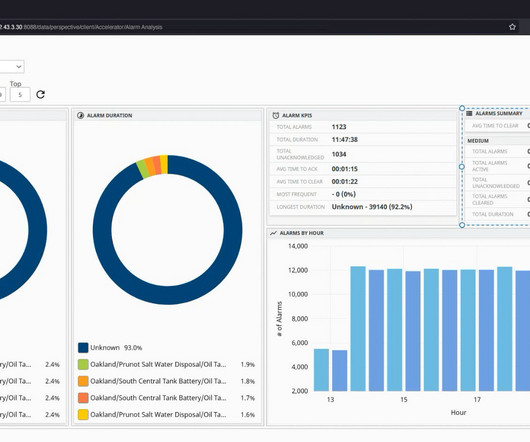Click the bar for hour 13 in chart
Image resolution: width=530 pixels, height=442 pixels.
pyautogui.click(x=321, y=370)
